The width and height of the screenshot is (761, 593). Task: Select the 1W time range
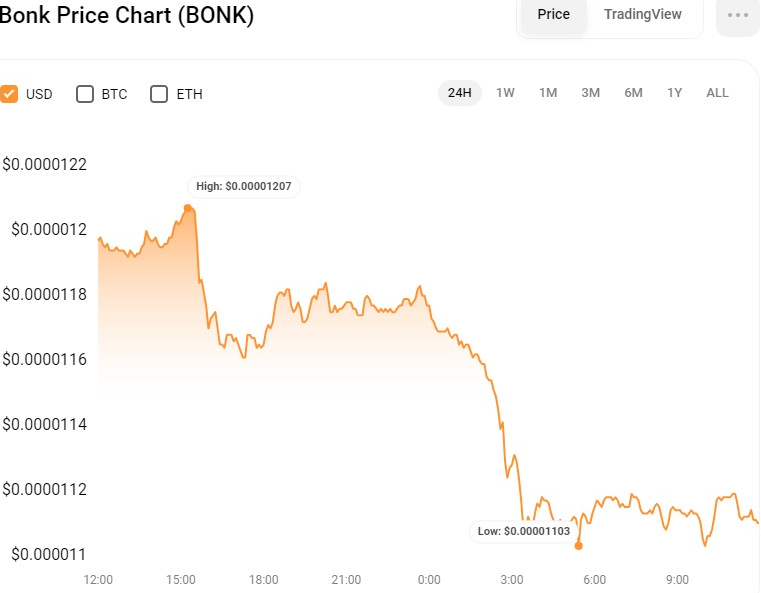pos(505,93)
